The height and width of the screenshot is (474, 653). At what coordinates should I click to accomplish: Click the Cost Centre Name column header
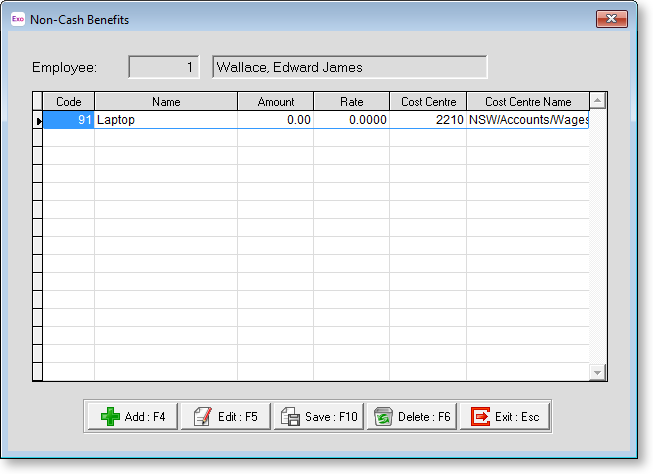click(527, 101)
